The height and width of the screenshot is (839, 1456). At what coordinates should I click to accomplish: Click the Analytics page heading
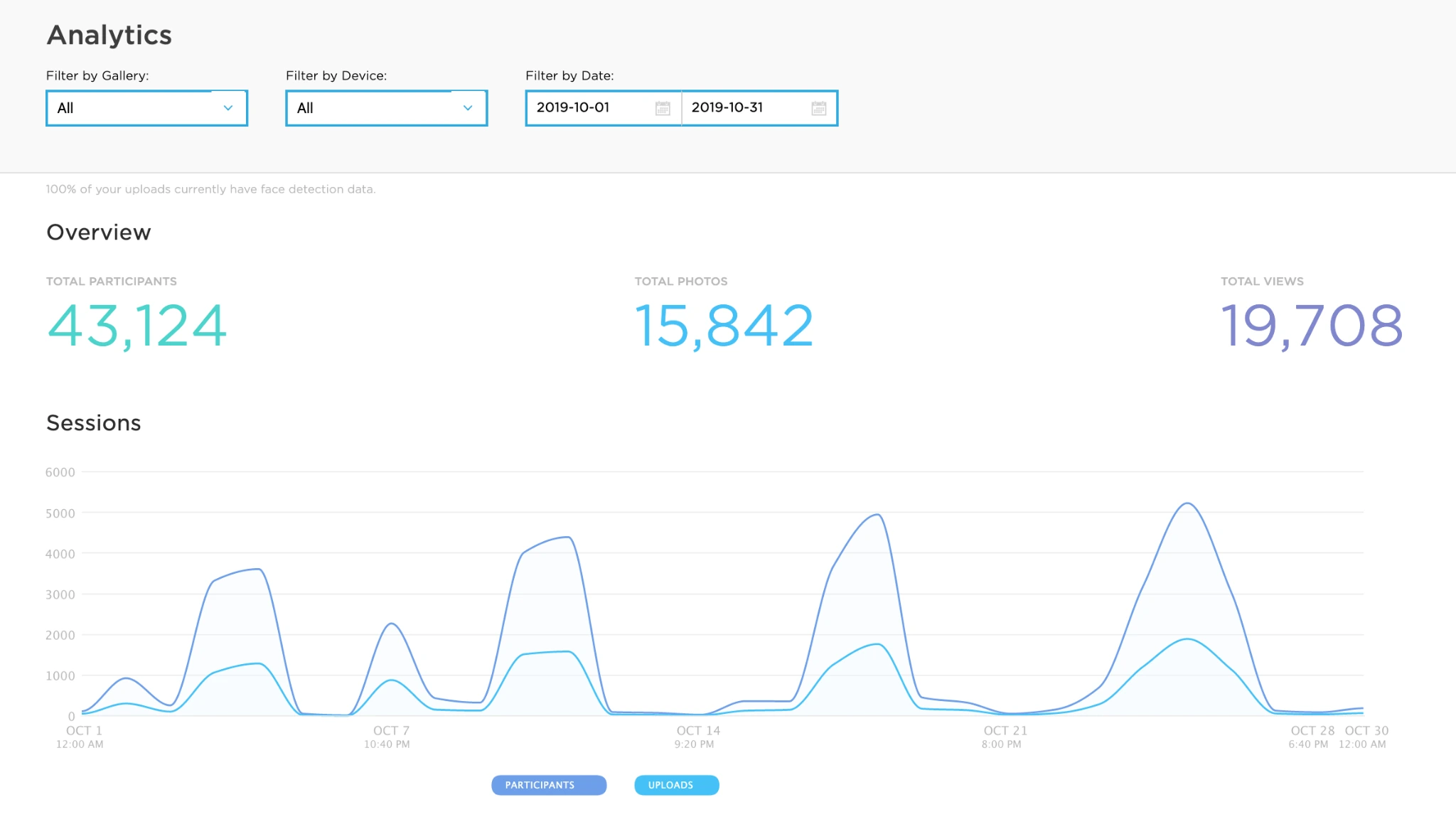point(109,35)
